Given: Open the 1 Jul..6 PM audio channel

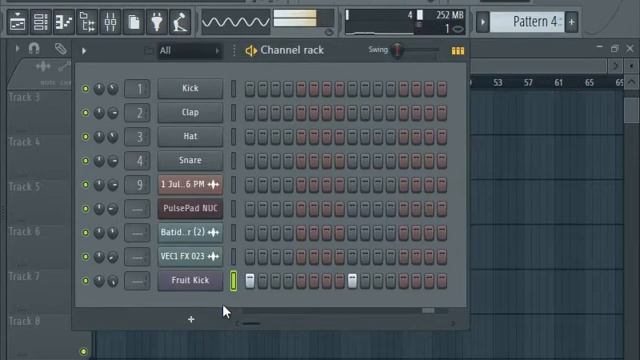Looking at the screenshot, I should click(x=190, y=184).
